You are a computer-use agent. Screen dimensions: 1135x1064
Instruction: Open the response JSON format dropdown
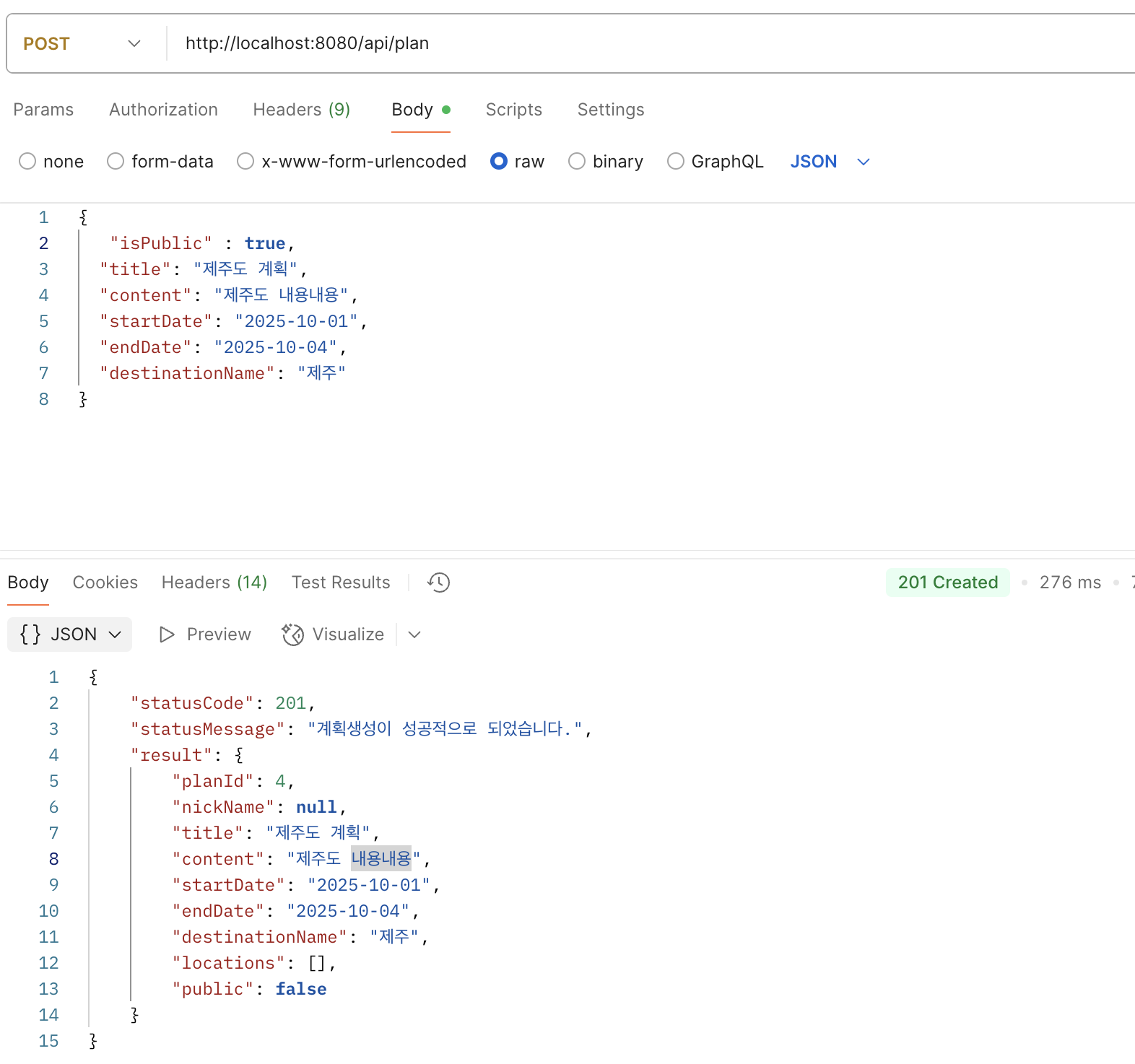(115, 635)
